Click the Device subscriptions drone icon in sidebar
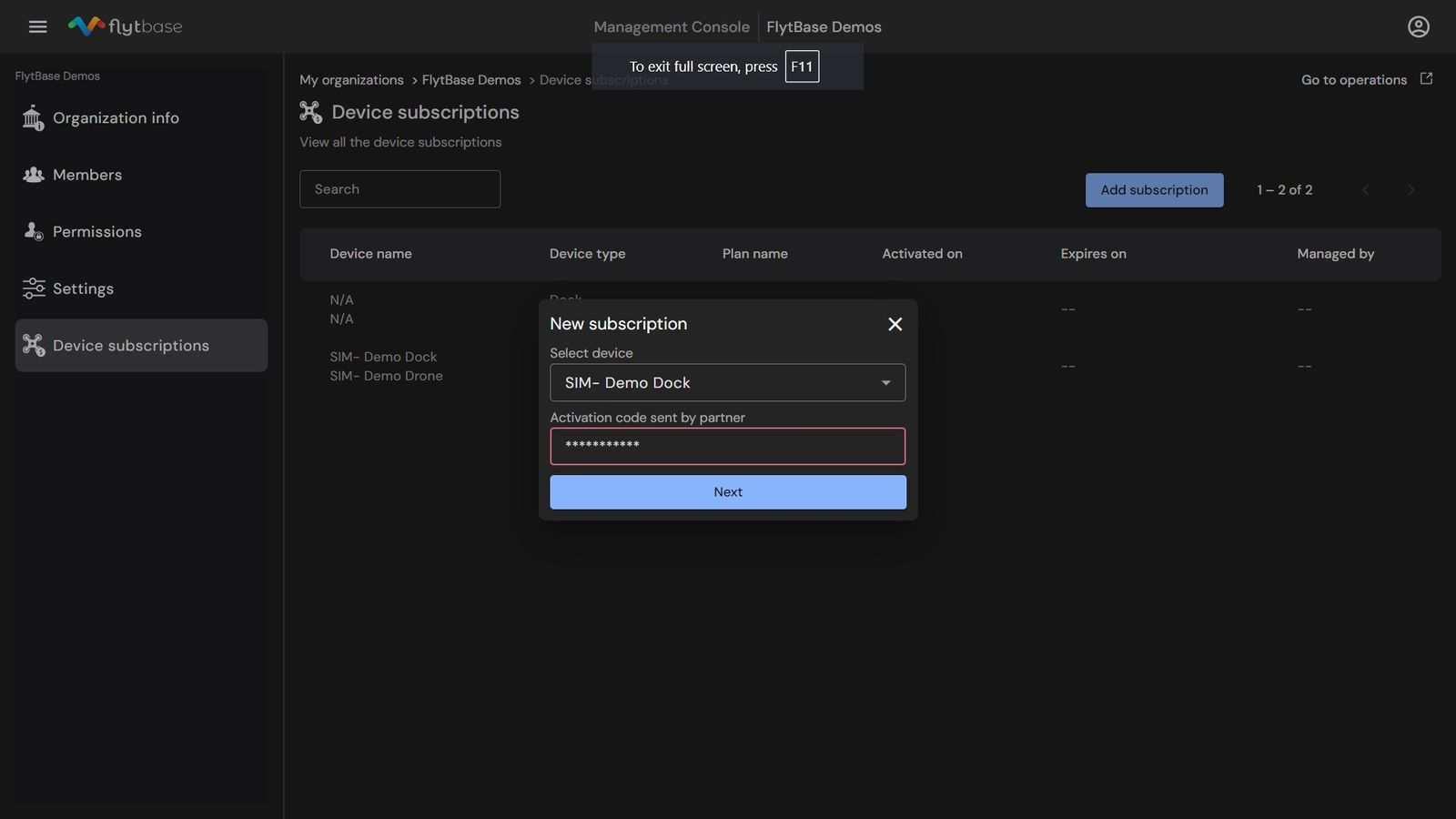1456x819 pixels. point(33,345)
